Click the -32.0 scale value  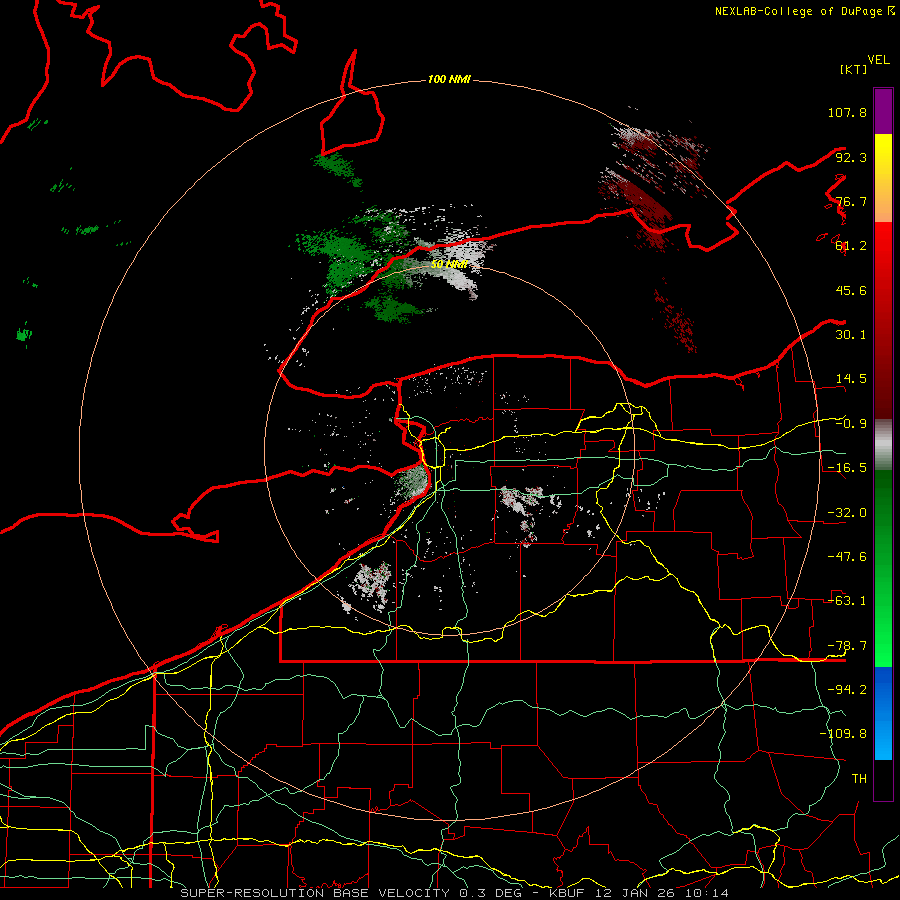coord(847,513)
